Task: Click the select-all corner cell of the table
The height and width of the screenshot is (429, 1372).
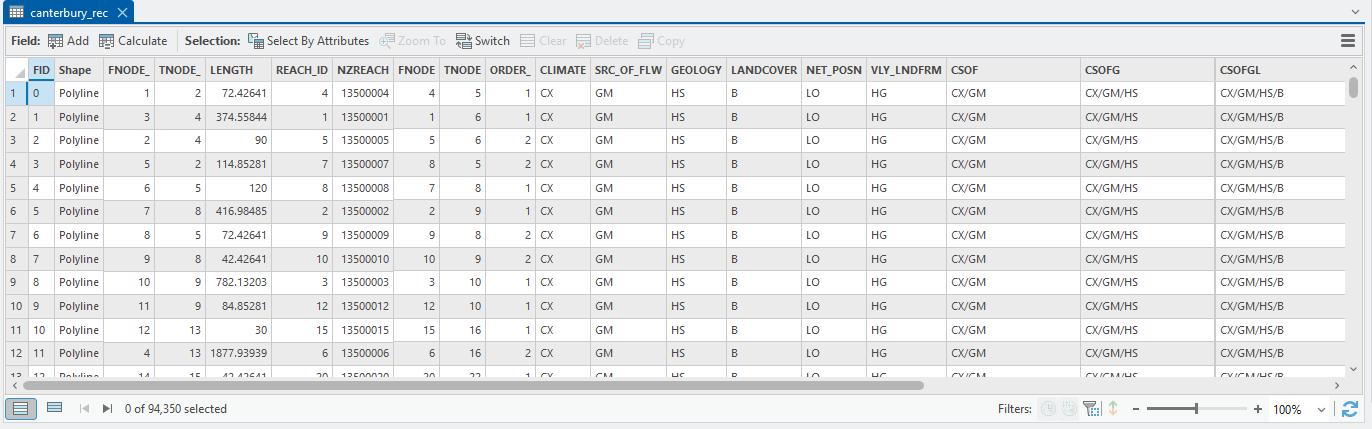Action: click(16, 70)
